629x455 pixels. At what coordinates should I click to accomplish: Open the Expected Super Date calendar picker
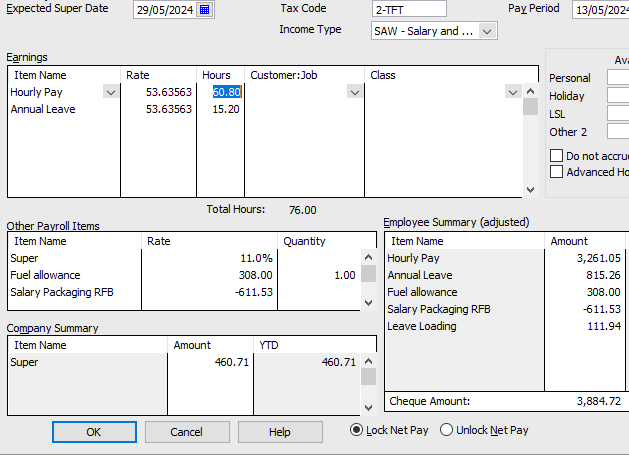coord(205,10)
